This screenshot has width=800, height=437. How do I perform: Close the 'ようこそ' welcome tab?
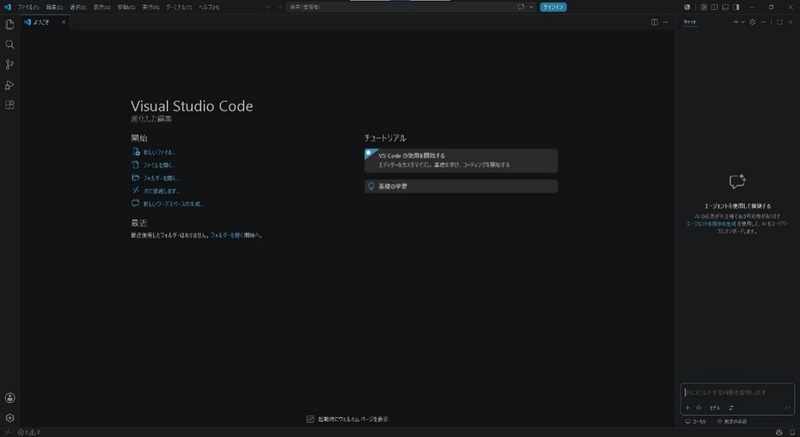click(63, 22)
